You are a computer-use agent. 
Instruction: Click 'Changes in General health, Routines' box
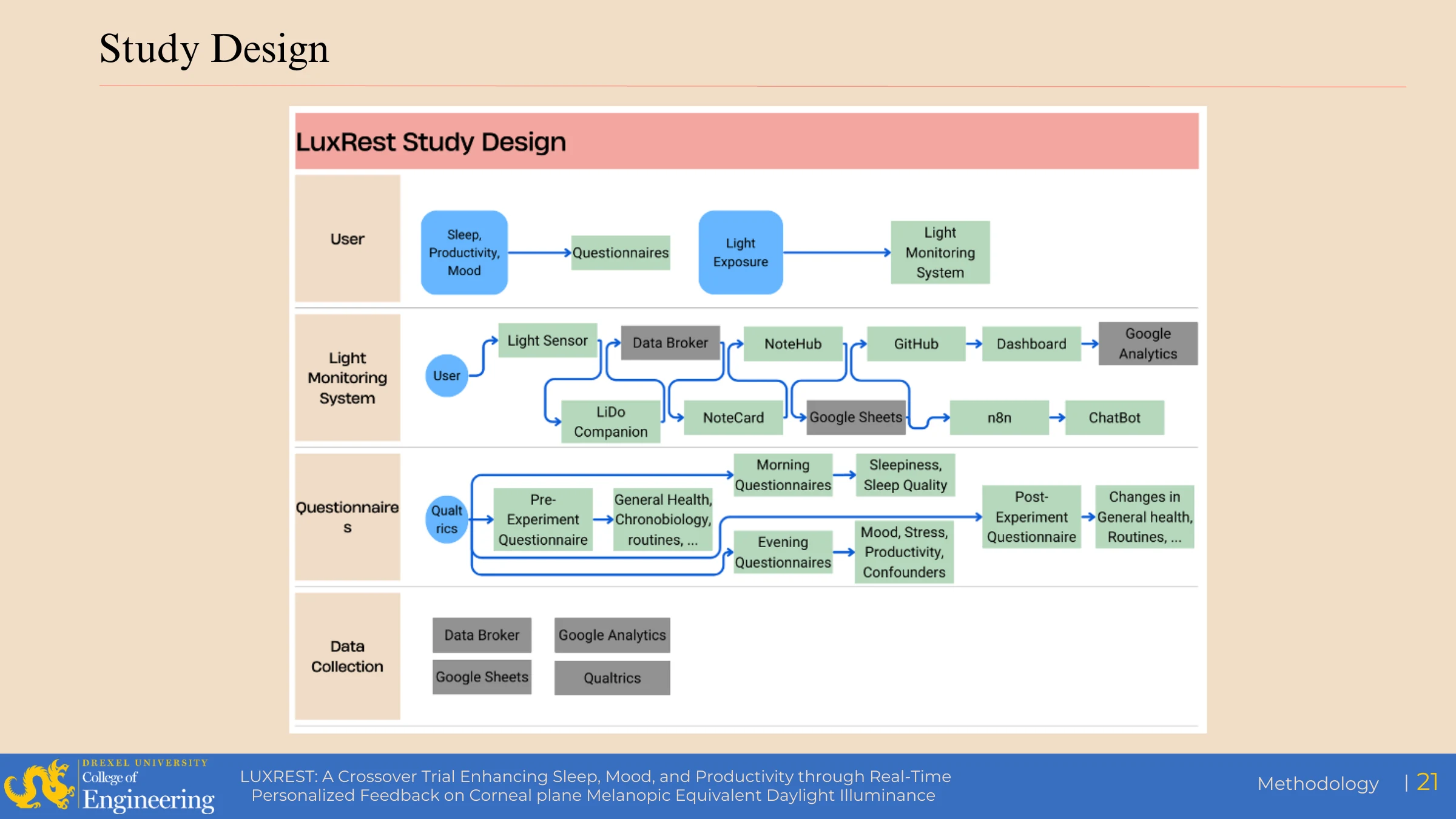1145,517
